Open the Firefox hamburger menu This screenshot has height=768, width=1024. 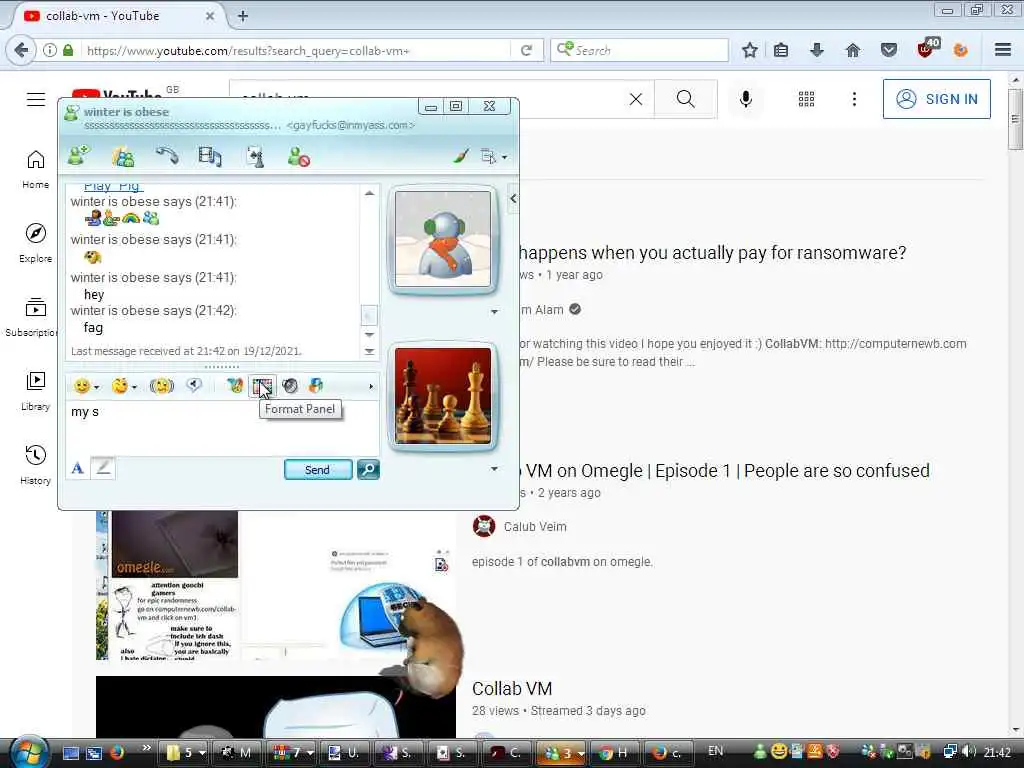(1003, 50)
